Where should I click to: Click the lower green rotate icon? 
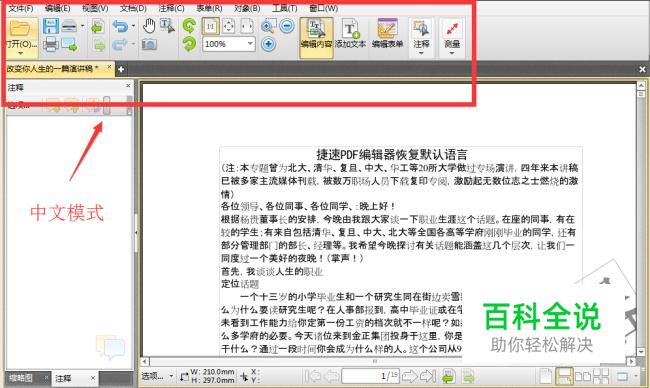click(189, 44)
